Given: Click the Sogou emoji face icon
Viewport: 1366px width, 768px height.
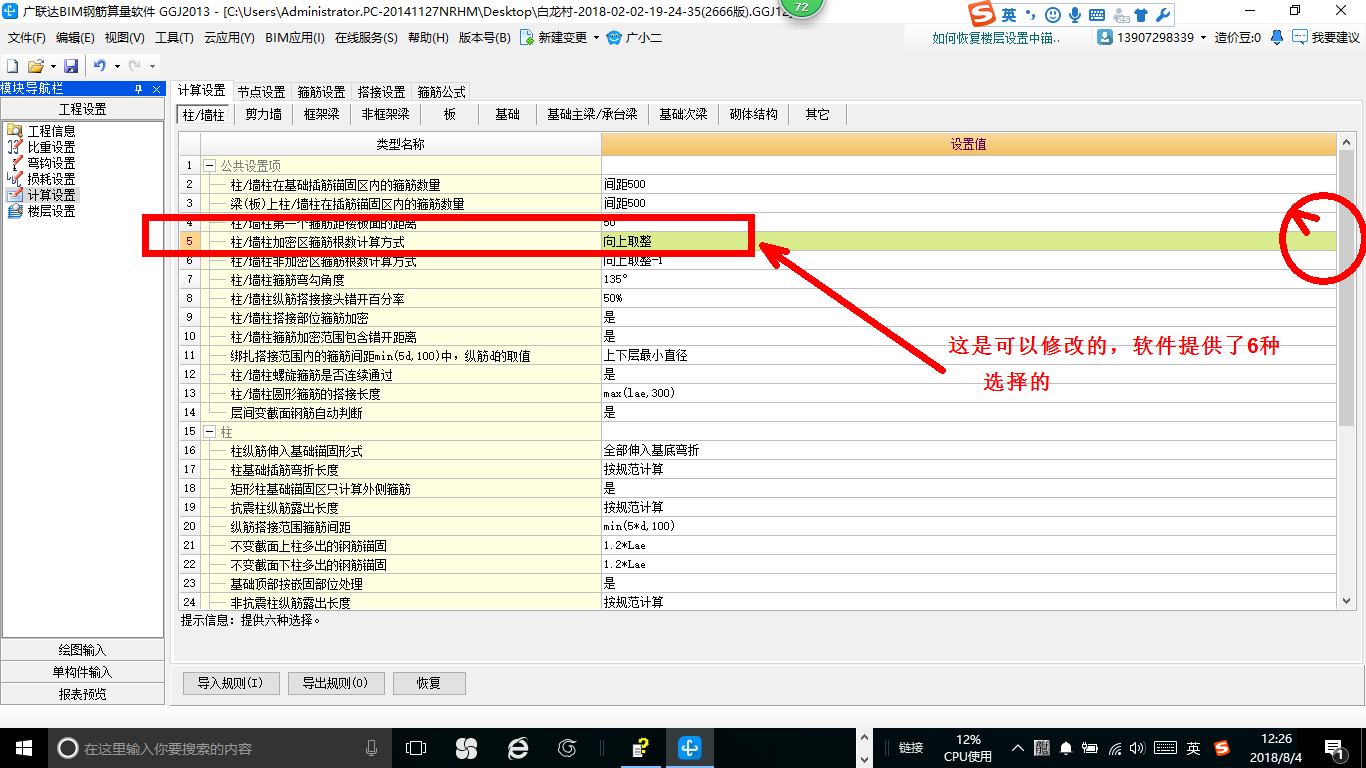Looking at the screenshot, I should 1052,15.
